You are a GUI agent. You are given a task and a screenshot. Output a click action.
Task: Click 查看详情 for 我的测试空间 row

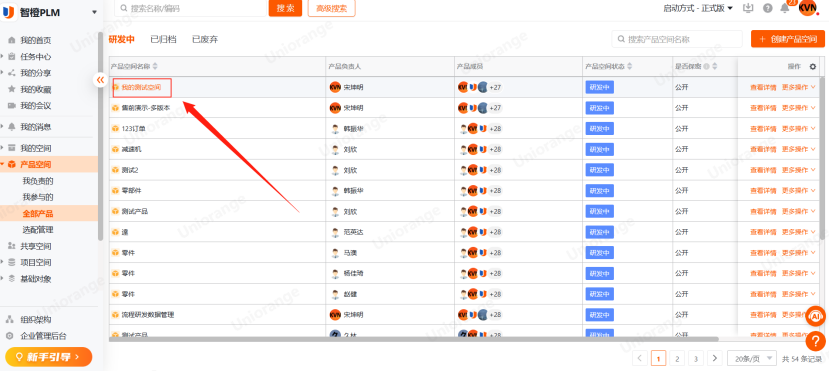(763, 87)
